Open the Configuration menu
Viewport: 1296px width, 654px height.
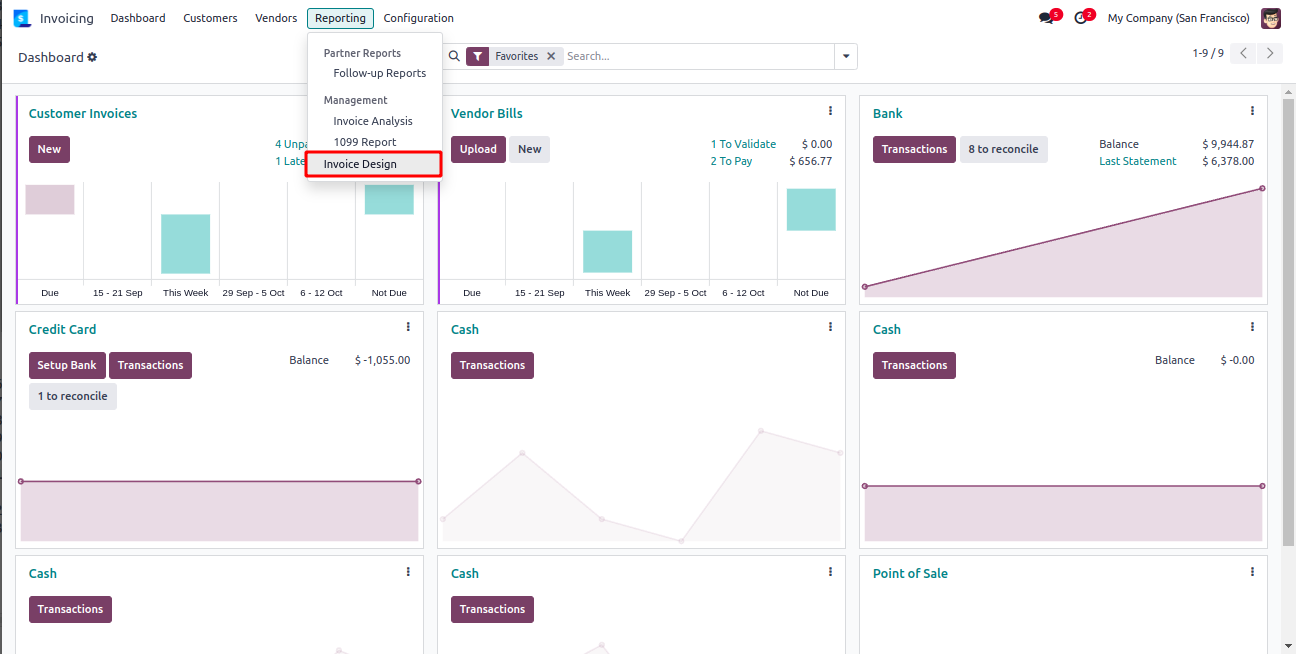(418, 18)
